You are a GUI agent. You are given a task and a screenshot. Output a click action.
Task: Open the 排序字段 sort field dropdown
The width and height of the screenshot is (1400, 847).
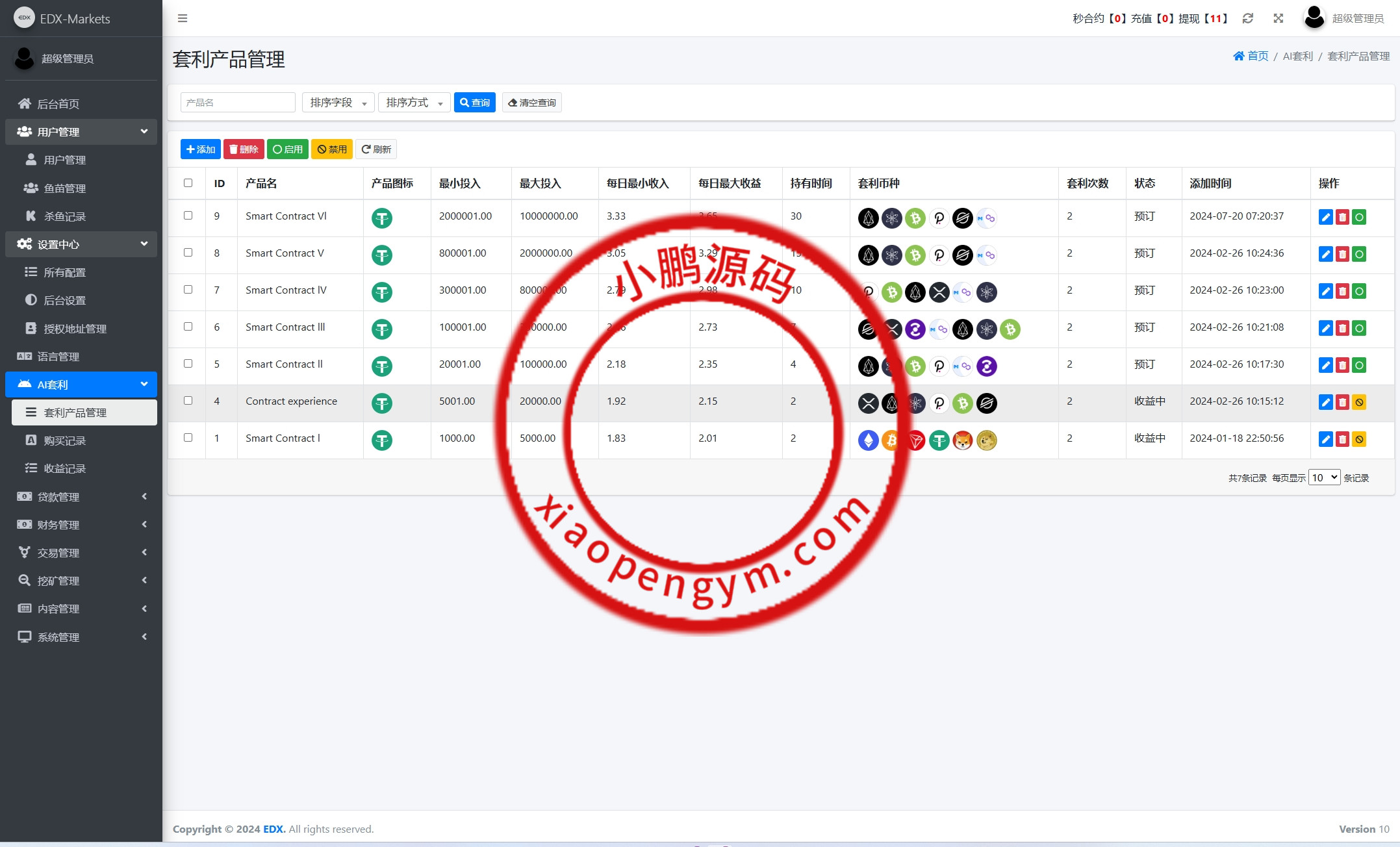point(338,103)
